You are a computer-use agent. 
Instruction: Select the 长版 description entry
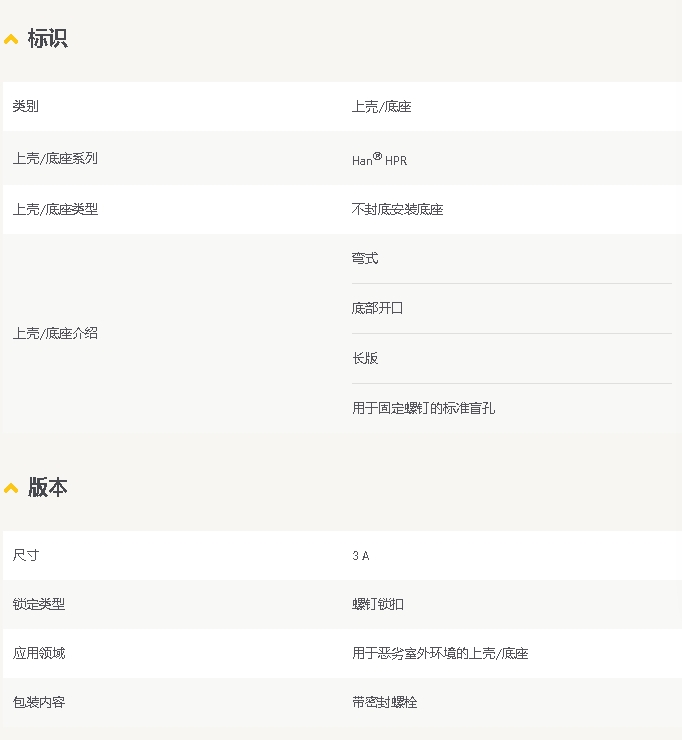pyautogui.click(x=365, y=358)
